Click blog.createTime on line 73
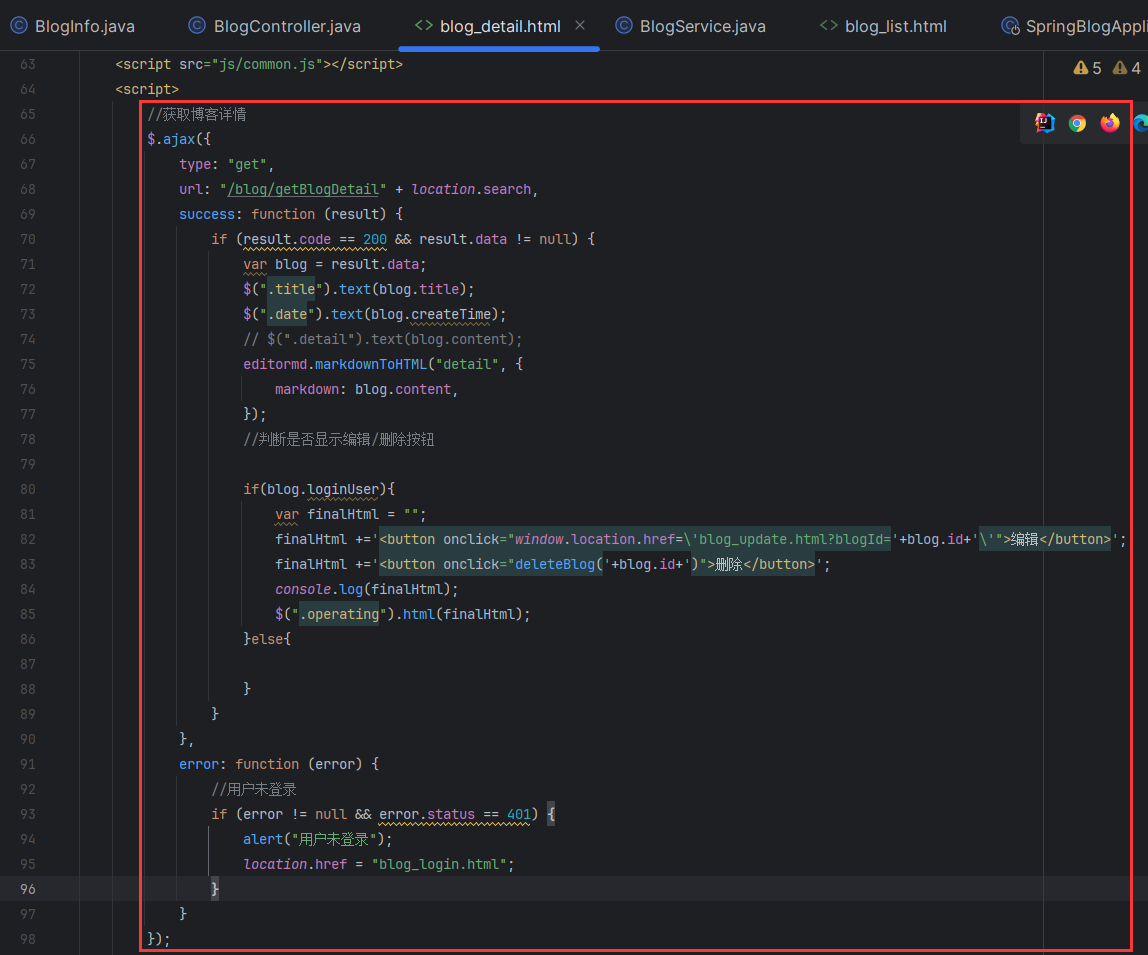 pyautogui.click(x=430, y=314)
